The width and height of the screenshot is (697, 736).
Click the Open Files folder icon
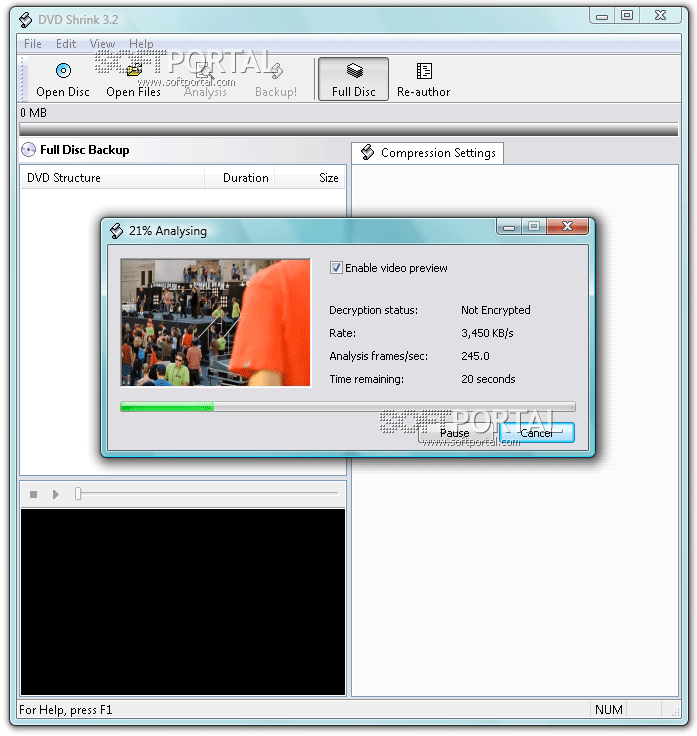coord(133,71)
